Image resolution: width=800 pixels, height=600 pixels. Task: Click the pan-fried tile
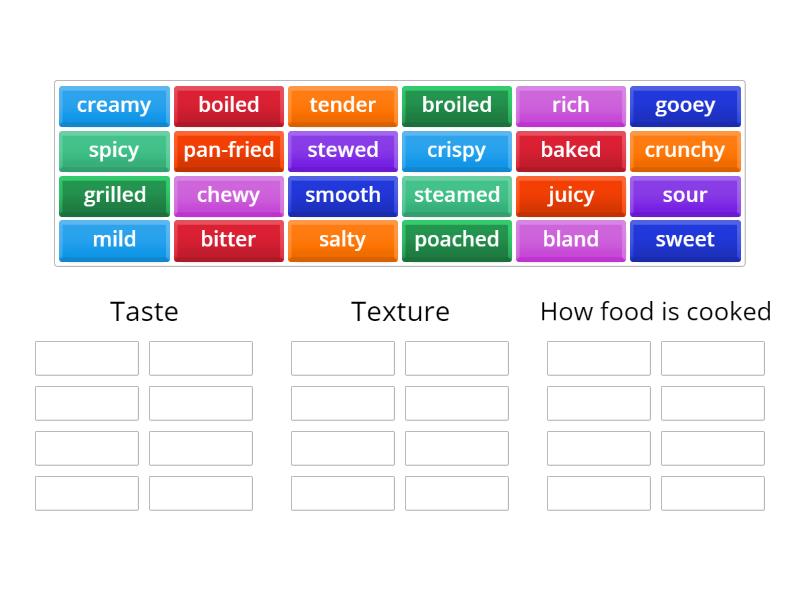tap(228, 151)
